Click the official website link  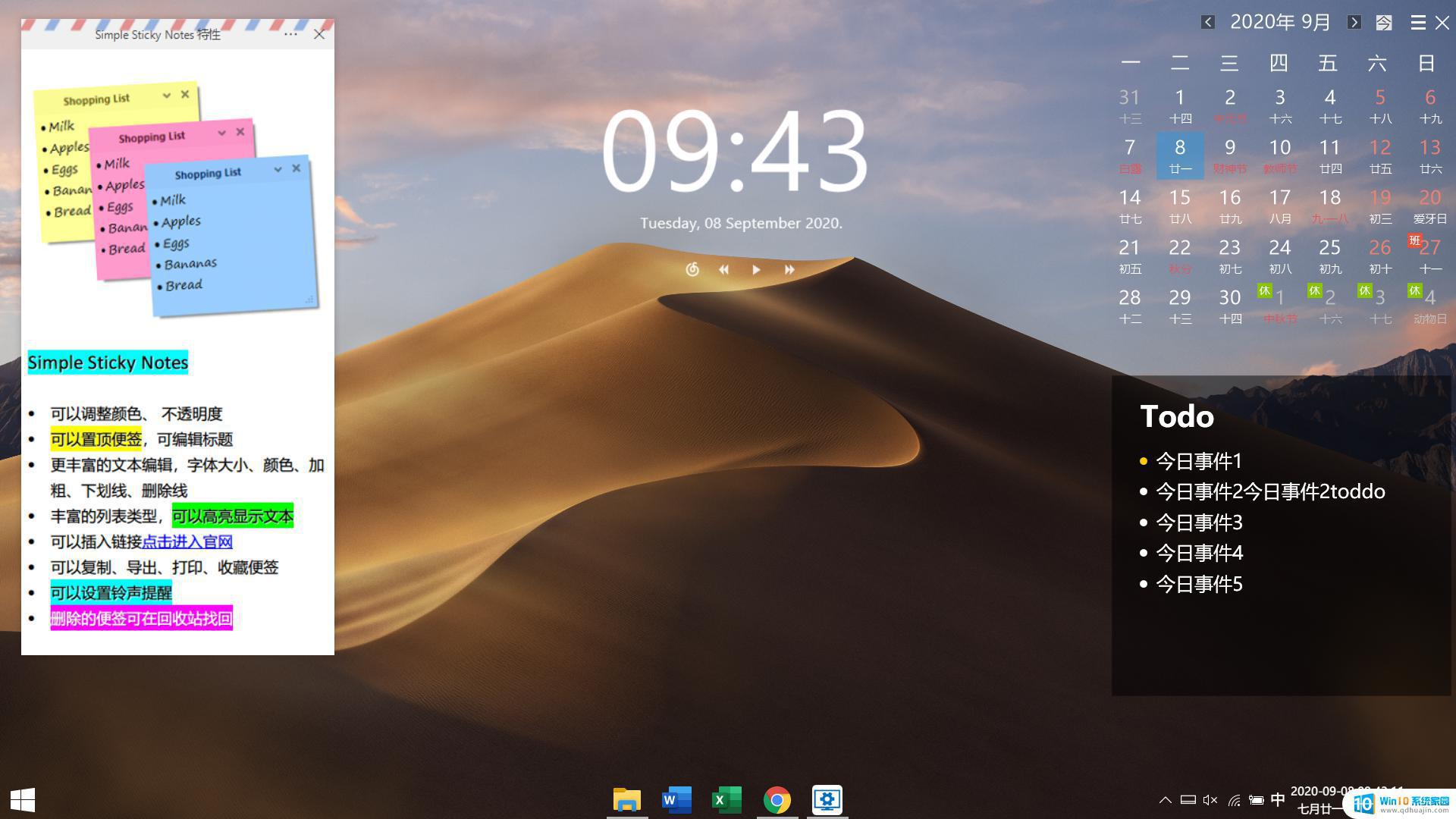tap(187, 542)
